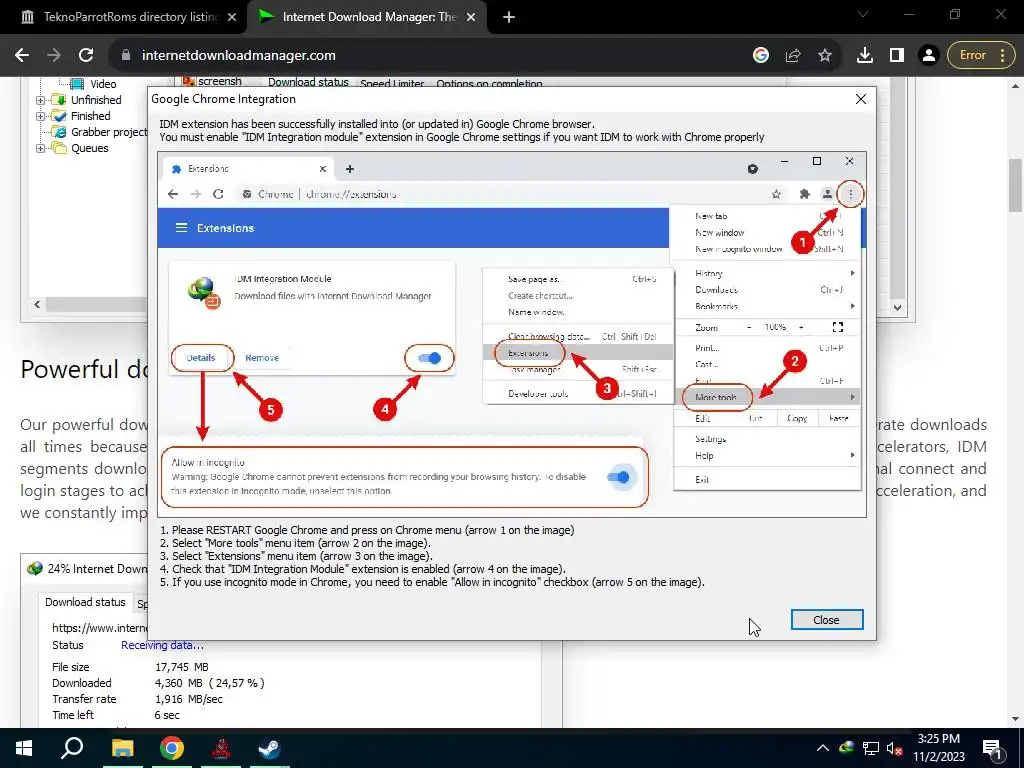
Task: Open Steam from the taskbar
Action: click(x=268, y=748)
